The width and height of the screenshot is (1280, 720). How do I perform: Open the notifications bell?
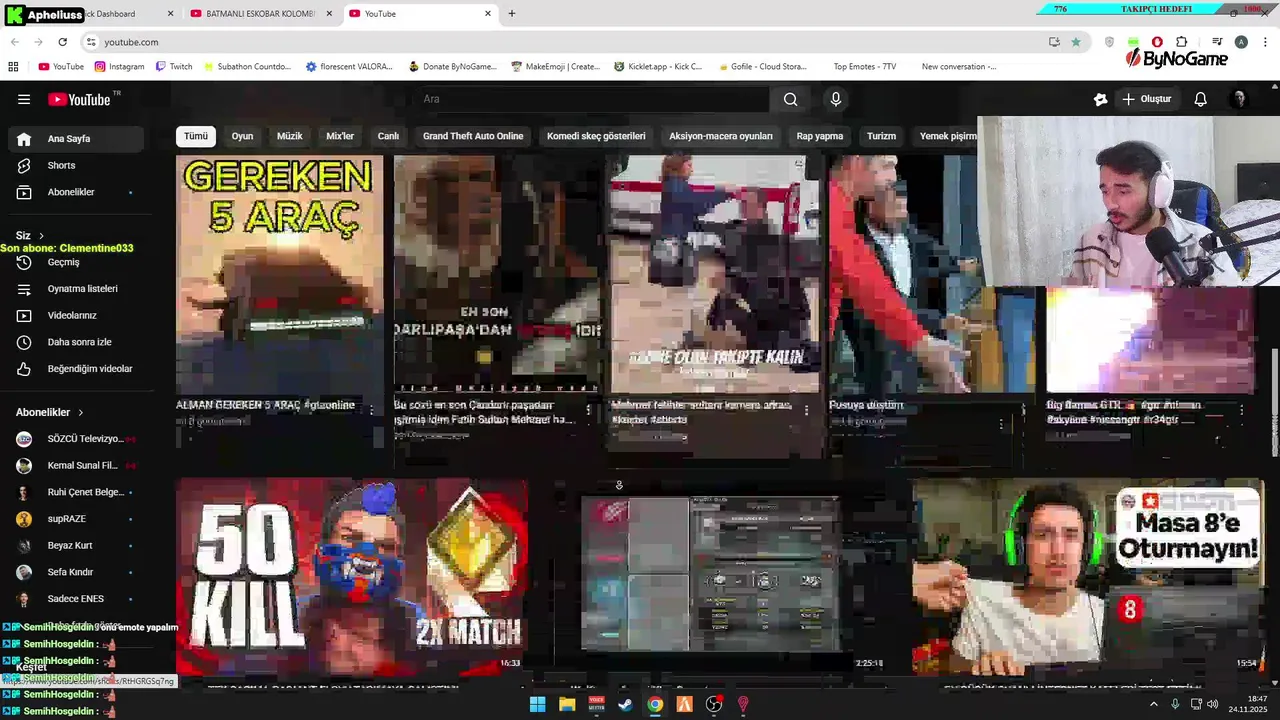pos(1201,99)
